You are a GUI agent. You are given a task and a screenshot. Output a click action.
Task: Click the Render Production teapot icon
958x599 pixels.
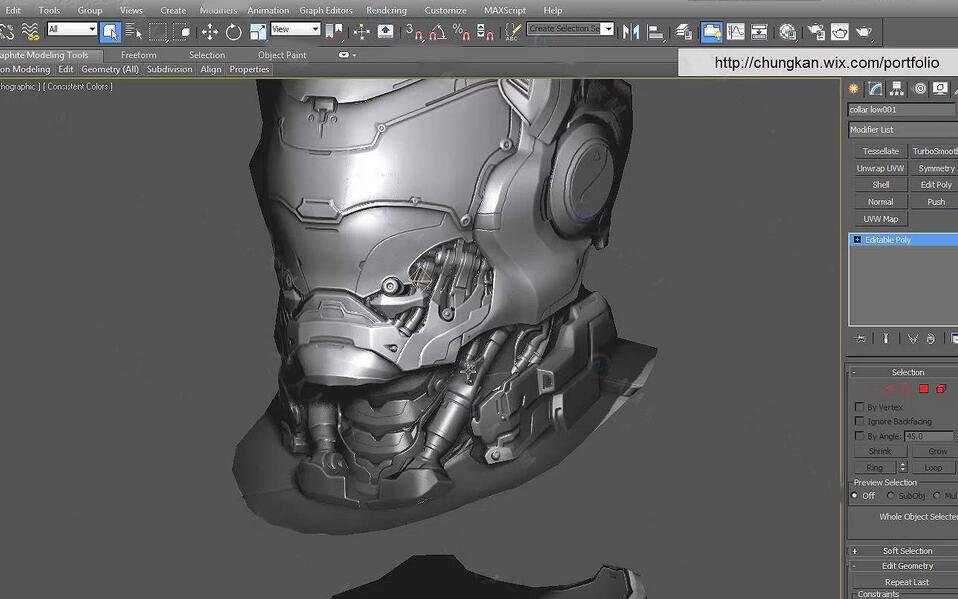click(863, 32)
